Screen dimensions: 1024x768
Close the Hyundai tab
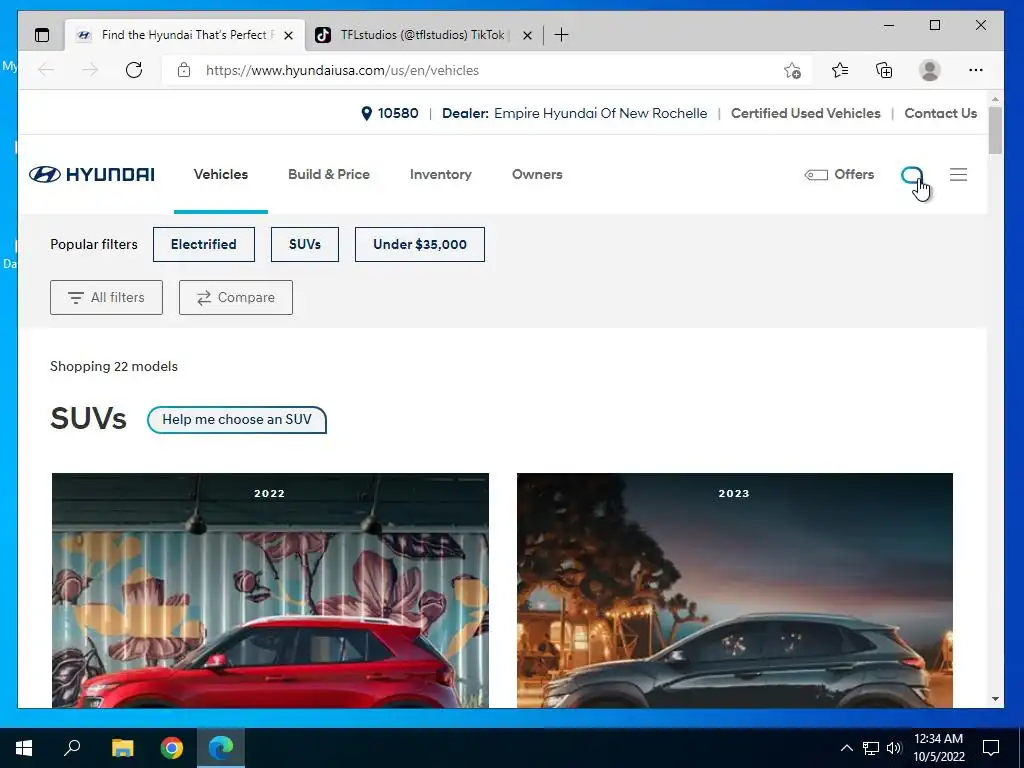click(x=288, y=35)
